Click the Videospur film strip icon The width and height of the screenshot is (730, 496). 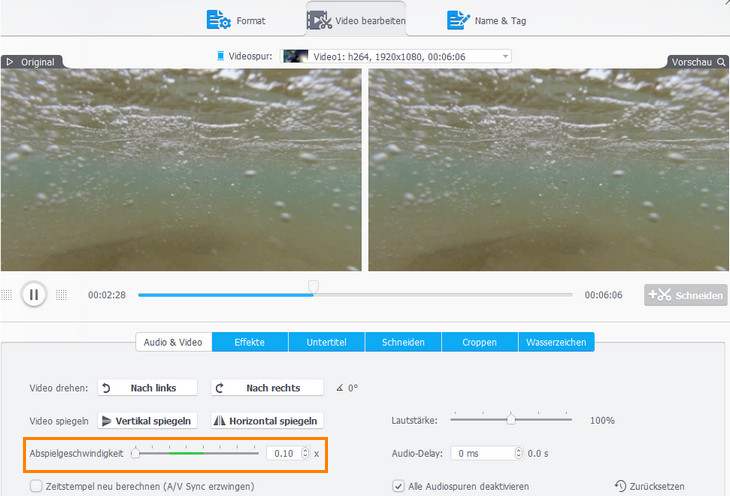pyautogui.click(x=221, y=56)
